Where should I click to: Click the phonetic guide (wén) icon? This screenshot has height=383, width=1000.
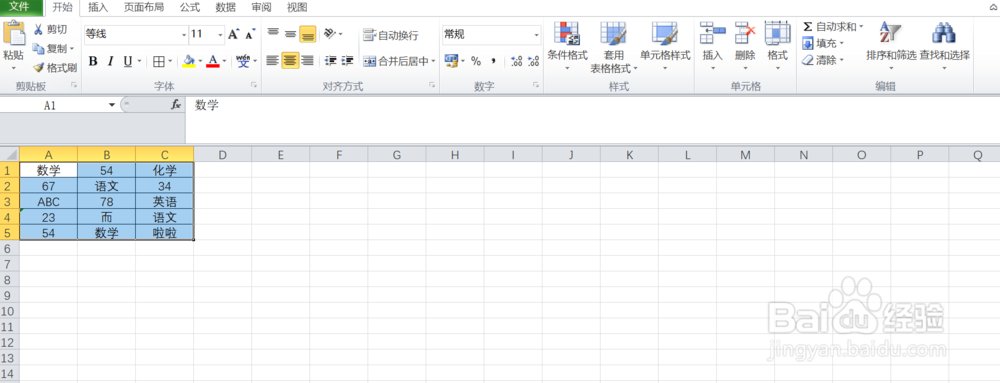[244, 61]
